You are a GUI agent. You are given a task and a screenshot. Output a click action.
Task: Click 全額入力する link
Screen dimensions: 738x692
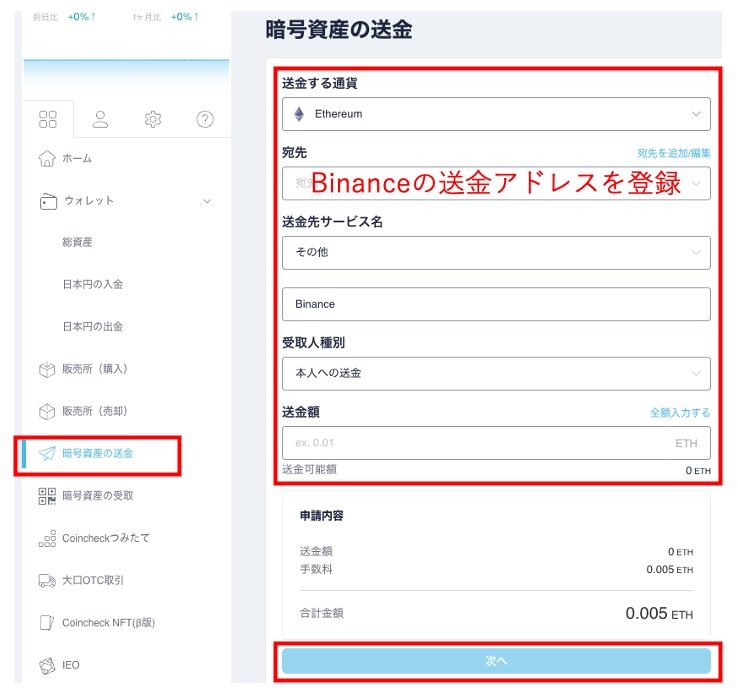pyautogui.click(x=680, y=413)
